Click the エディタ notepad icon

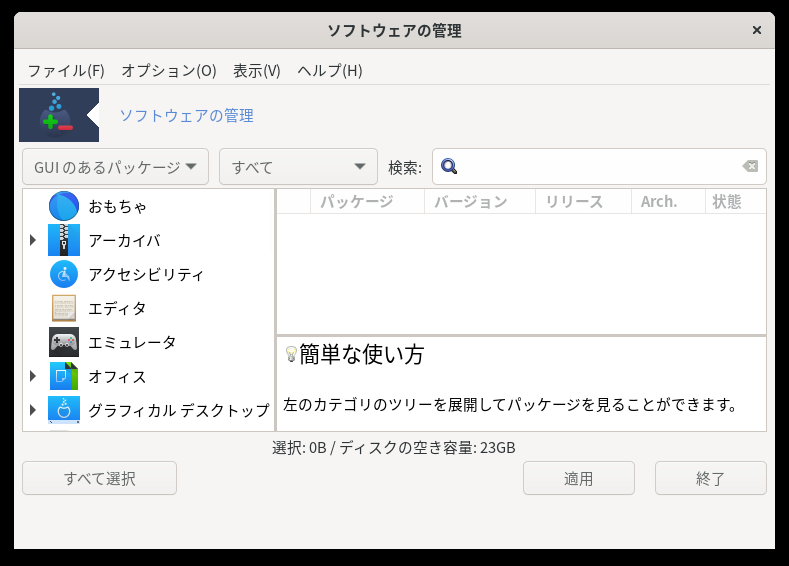pos(64,308)
